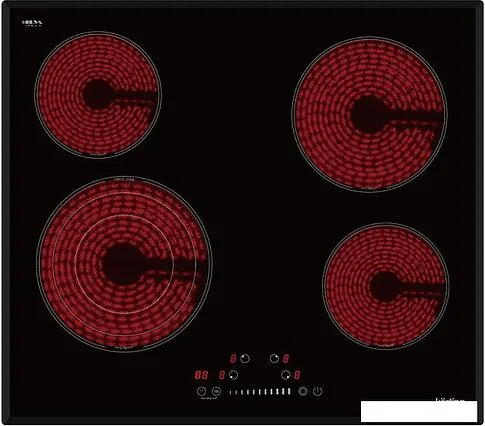Tap the front-left heat level digit display
485x426 pixels.
[x=222, y=375]
